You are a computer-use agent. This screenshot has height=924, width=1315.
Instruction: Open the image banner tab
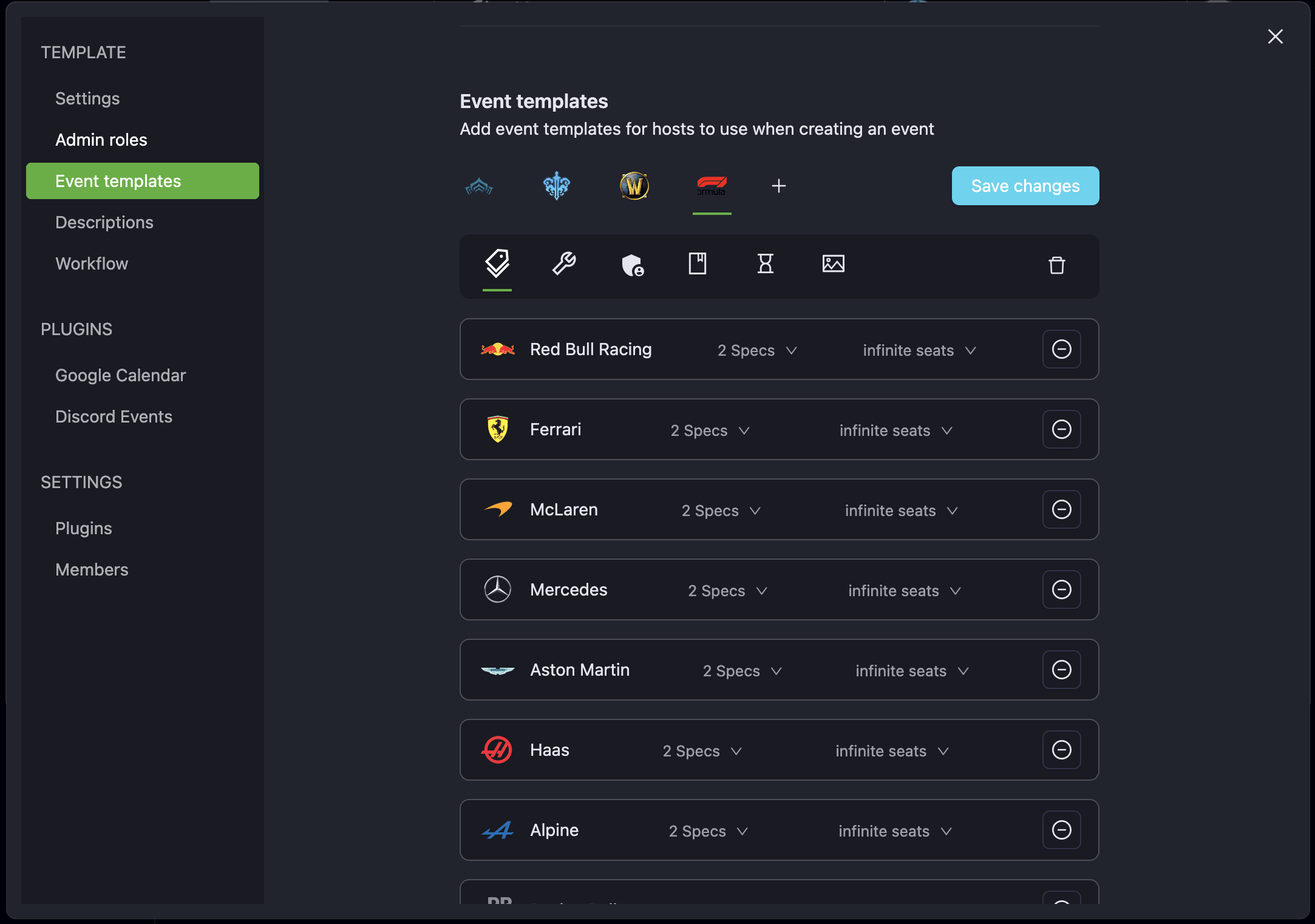click(834, 263)
